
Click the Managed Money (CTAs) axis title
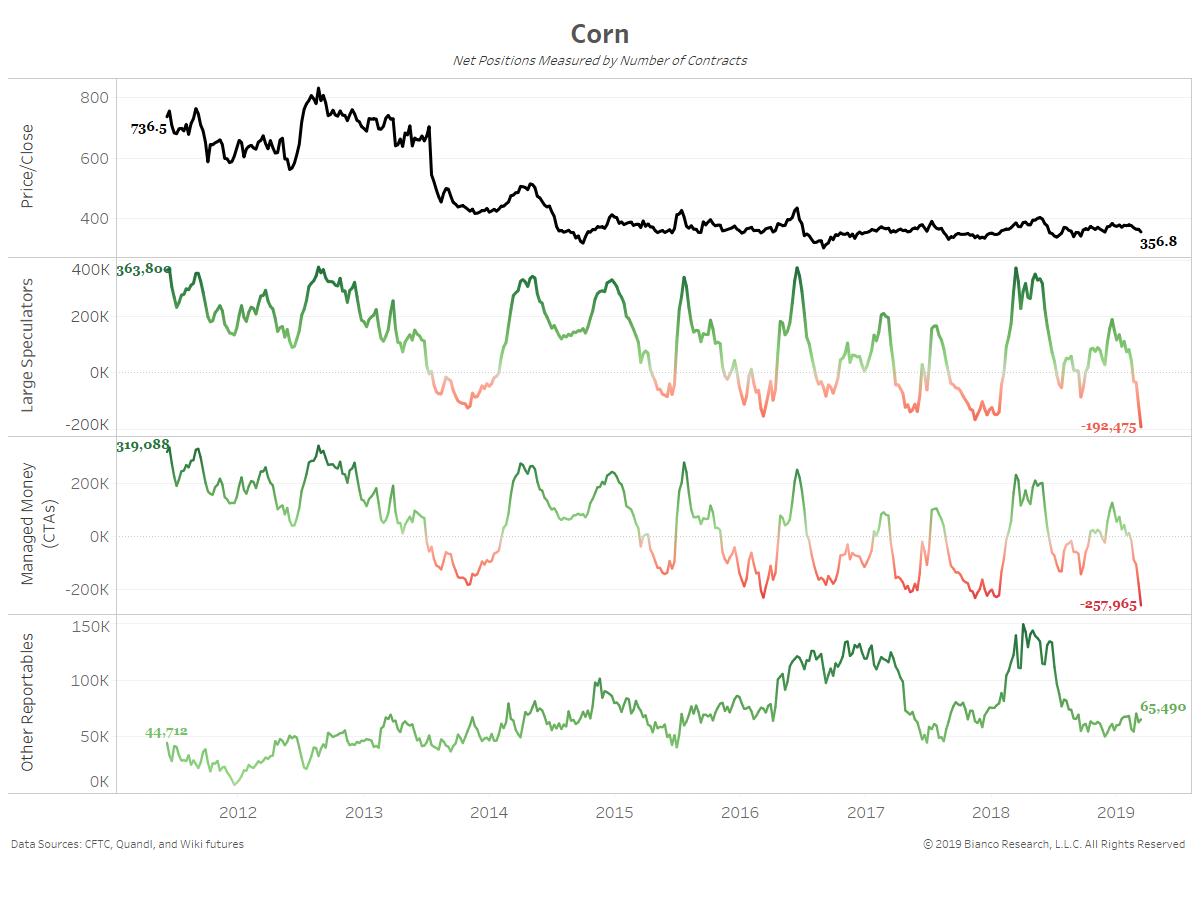36,524
